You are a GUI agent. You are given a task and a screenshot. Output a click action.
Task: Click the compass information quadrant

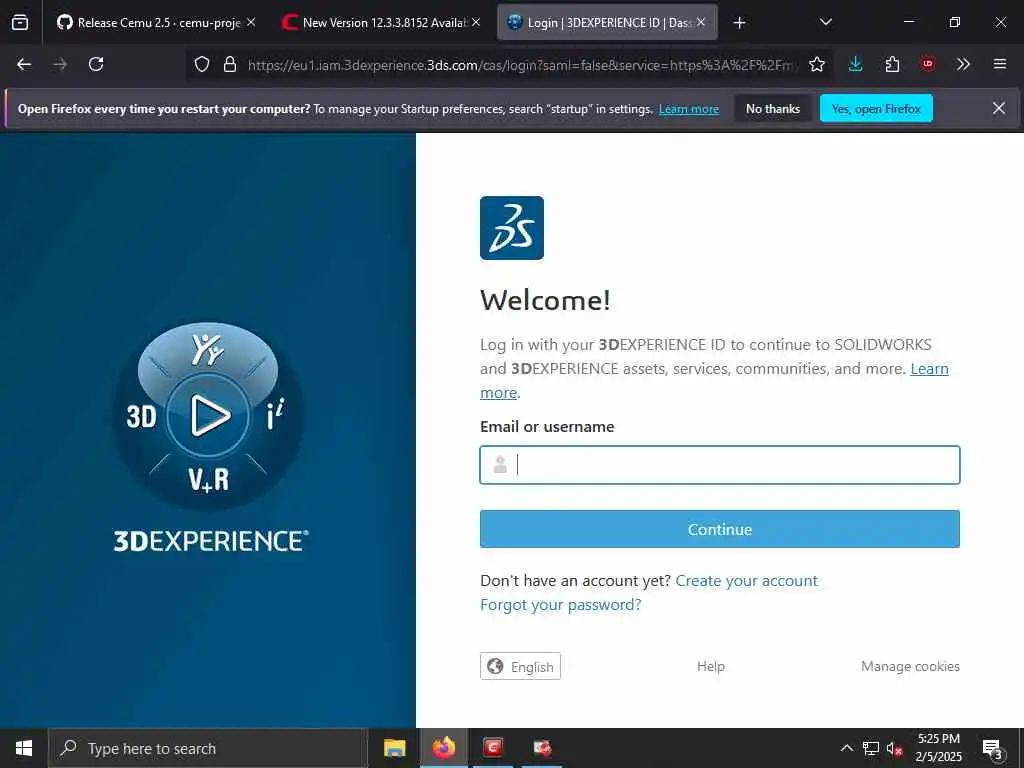(276, 414)
